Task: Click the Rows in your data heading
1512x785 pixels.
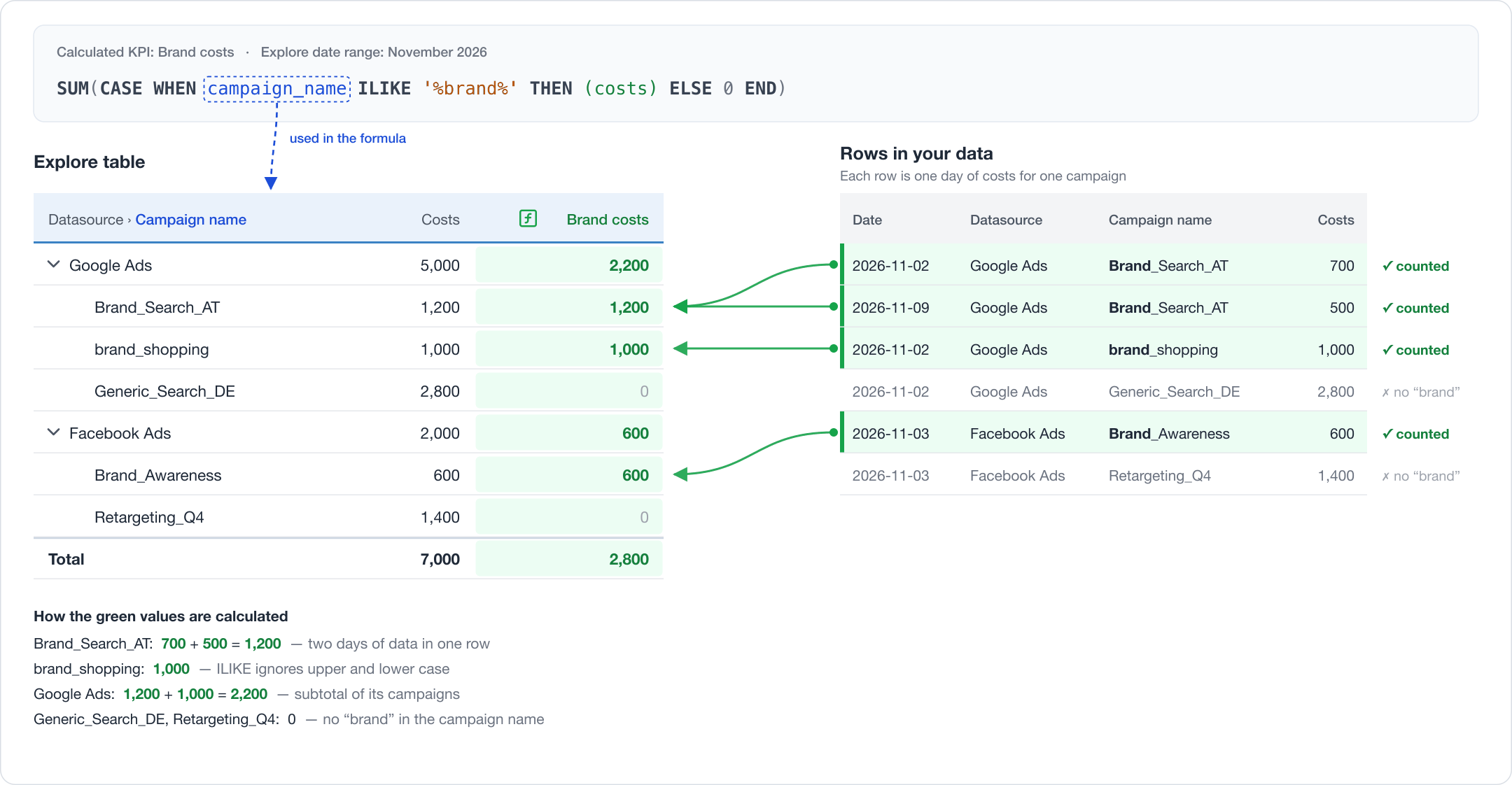Action: point(916,153)
